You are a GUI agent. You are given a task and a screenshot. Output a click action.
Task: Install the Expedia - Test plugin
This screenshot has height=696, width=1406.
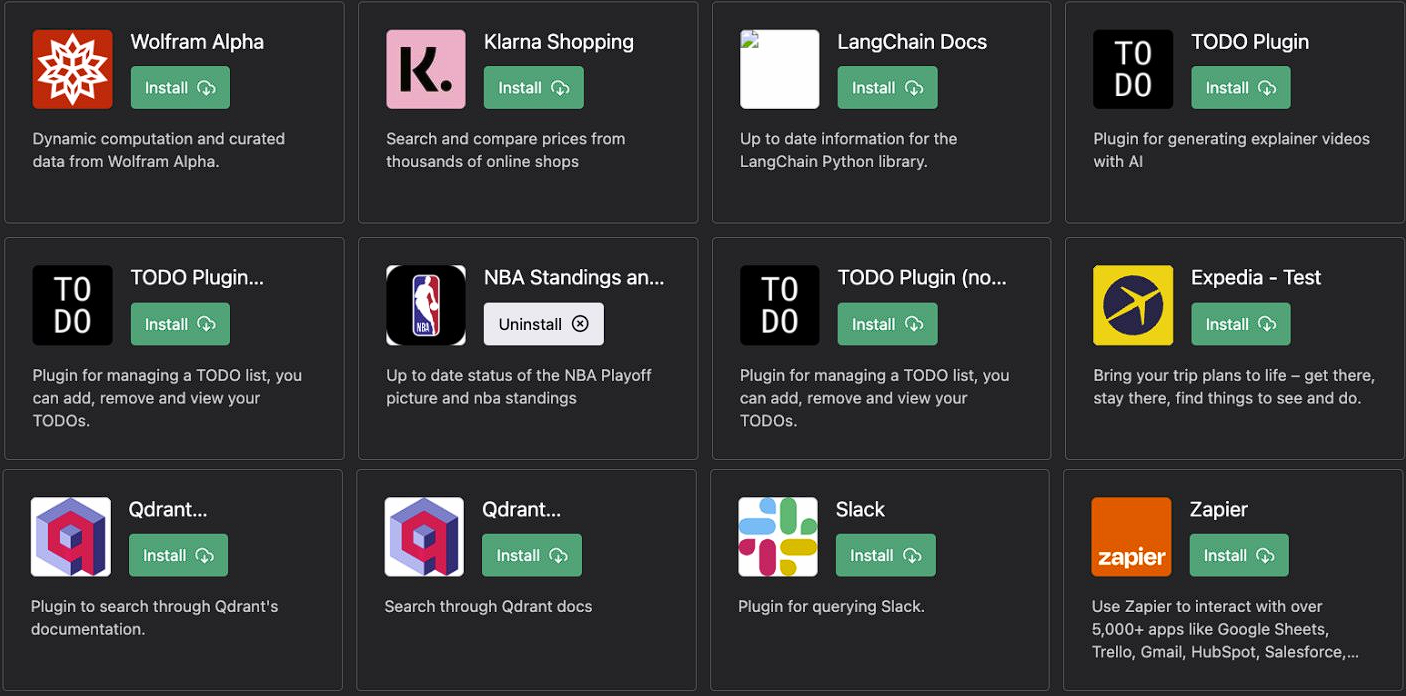1241,324
